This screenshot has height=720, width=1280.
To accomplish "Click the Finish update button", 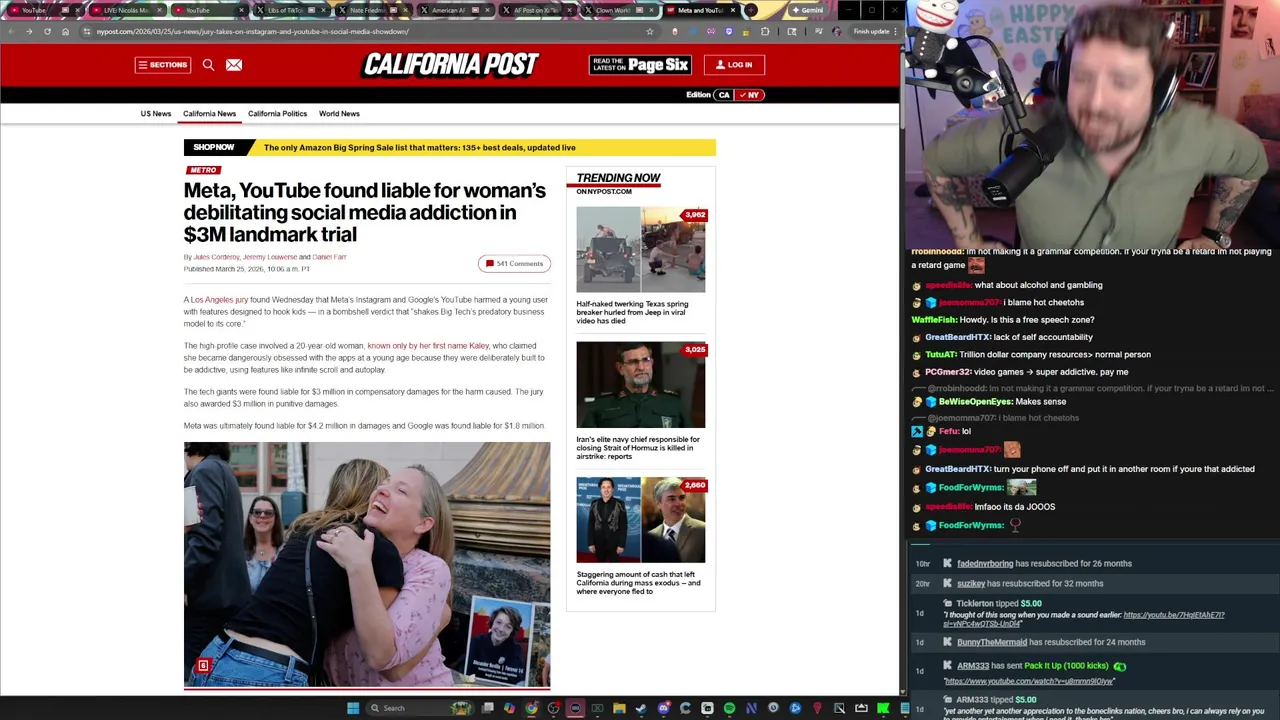I will tap(872, 32).
